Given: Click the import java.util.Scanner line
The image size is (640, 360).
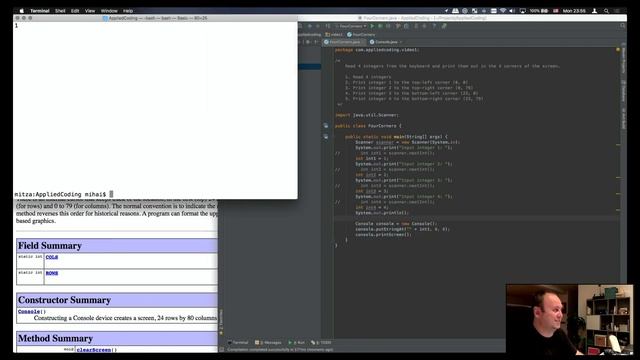Looking at the screenshot, I should click(x=367, y=115).
